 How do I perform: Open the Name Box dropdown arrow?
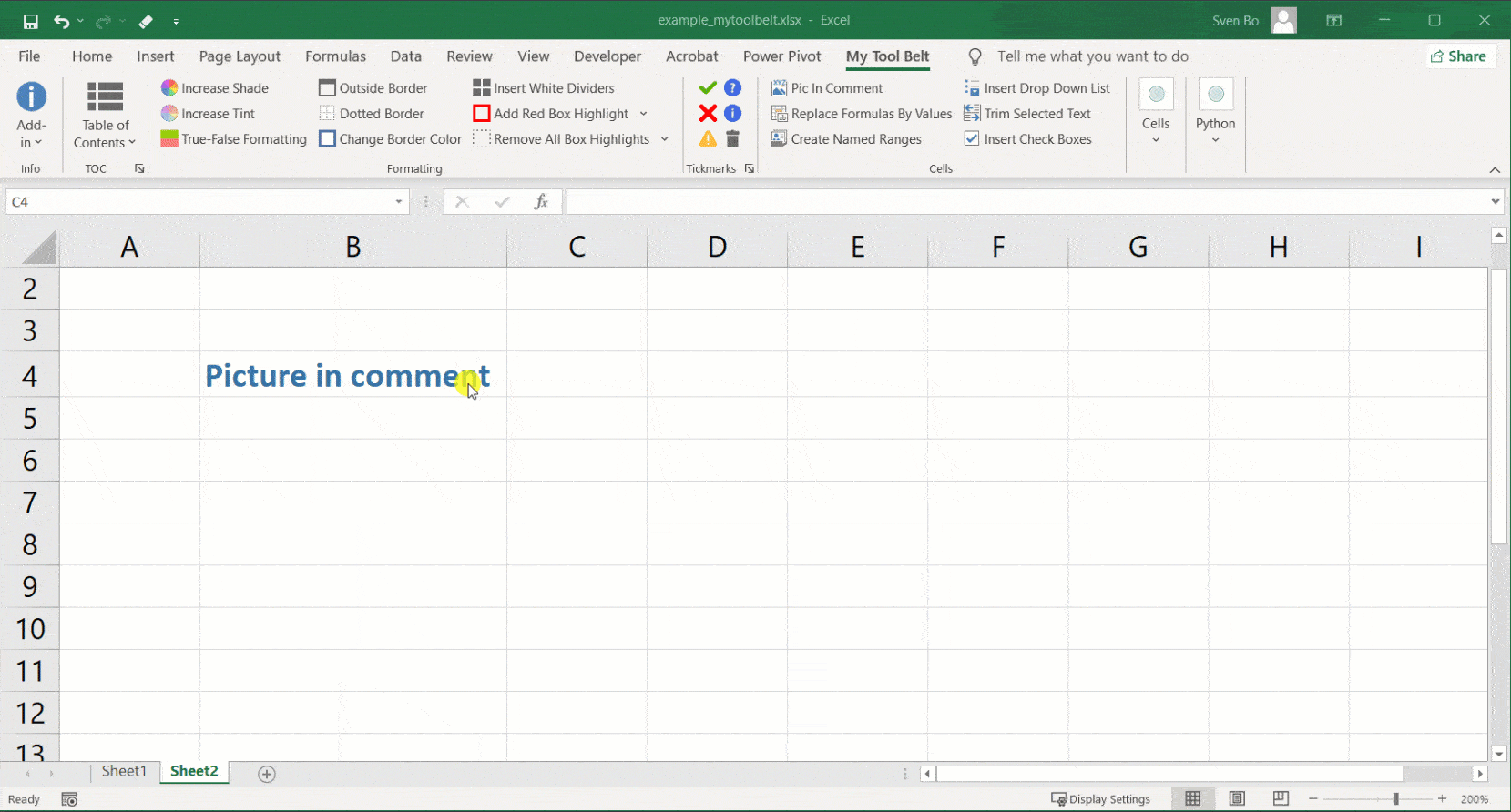(x=399, y=202)
